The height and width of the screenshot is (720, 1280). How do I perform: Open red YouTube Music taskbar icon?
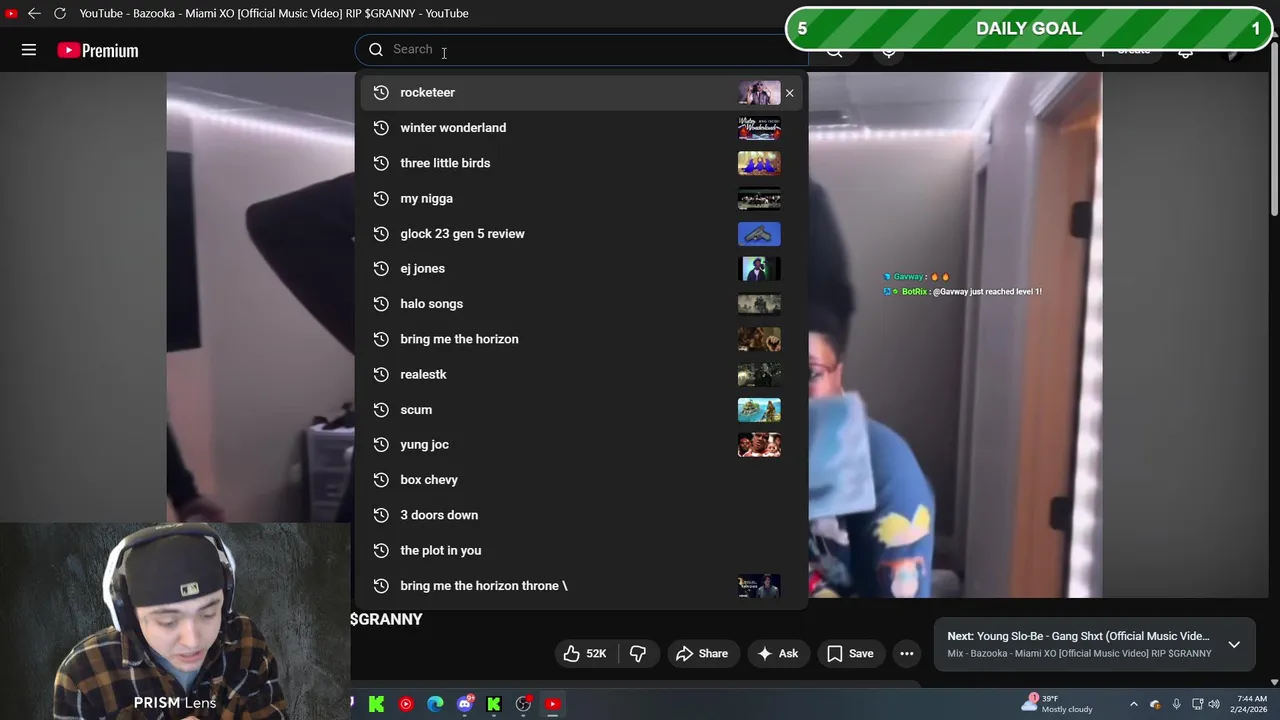(405, 704)
